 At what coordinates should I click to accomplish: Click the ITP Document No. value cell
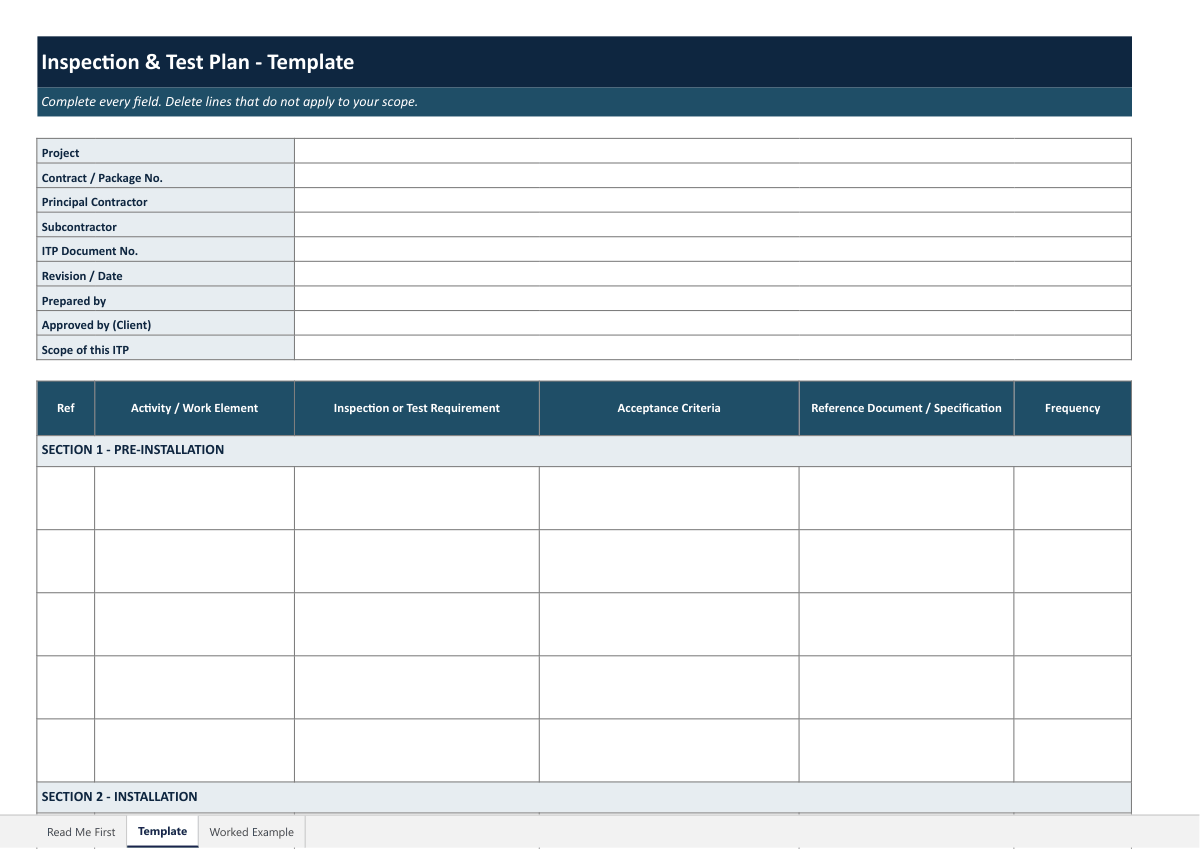pyautogui.click(x=713, y=249)
